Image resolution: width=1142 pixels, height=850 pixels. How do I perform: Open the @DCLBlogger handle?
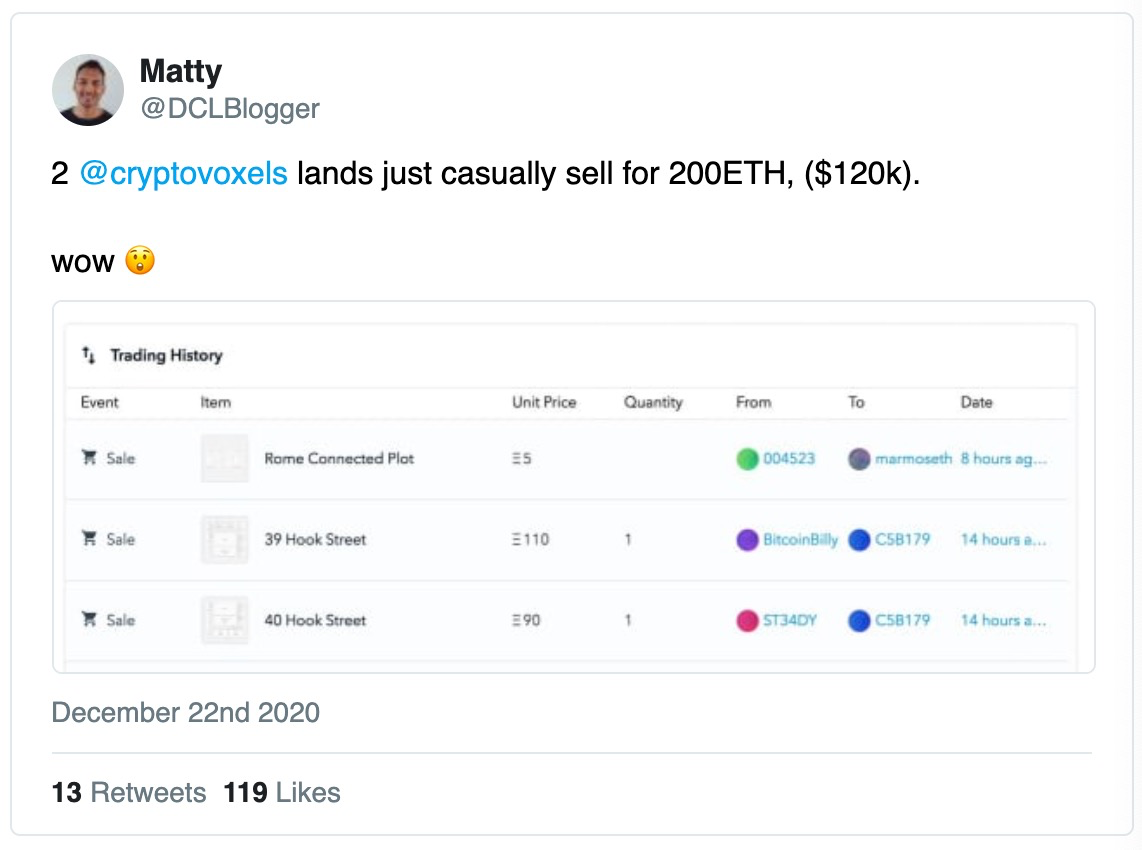pyautogui.click(x=230, y=109)
